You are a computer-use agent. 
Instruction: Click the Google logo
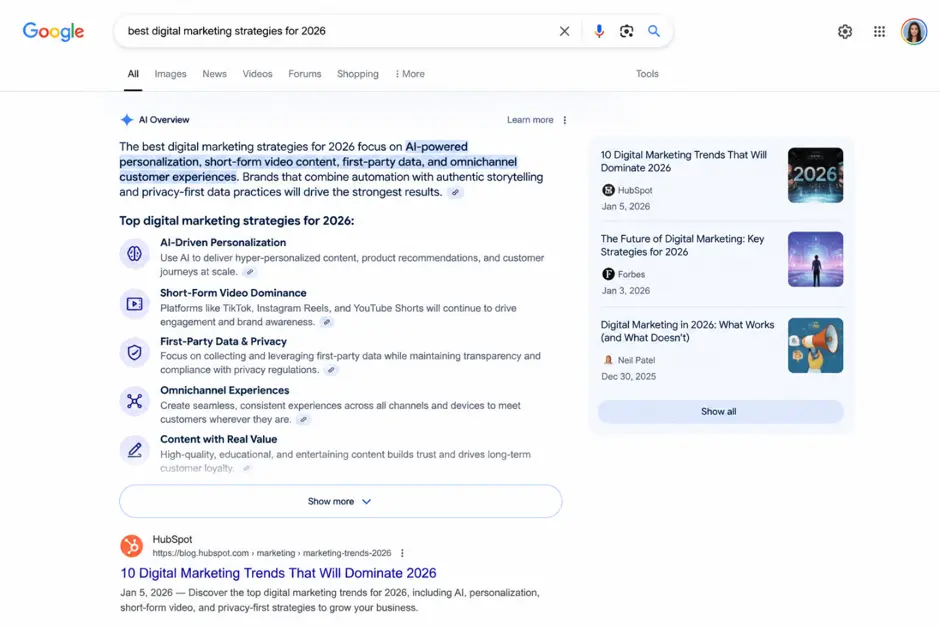click(x=53, y=31)
